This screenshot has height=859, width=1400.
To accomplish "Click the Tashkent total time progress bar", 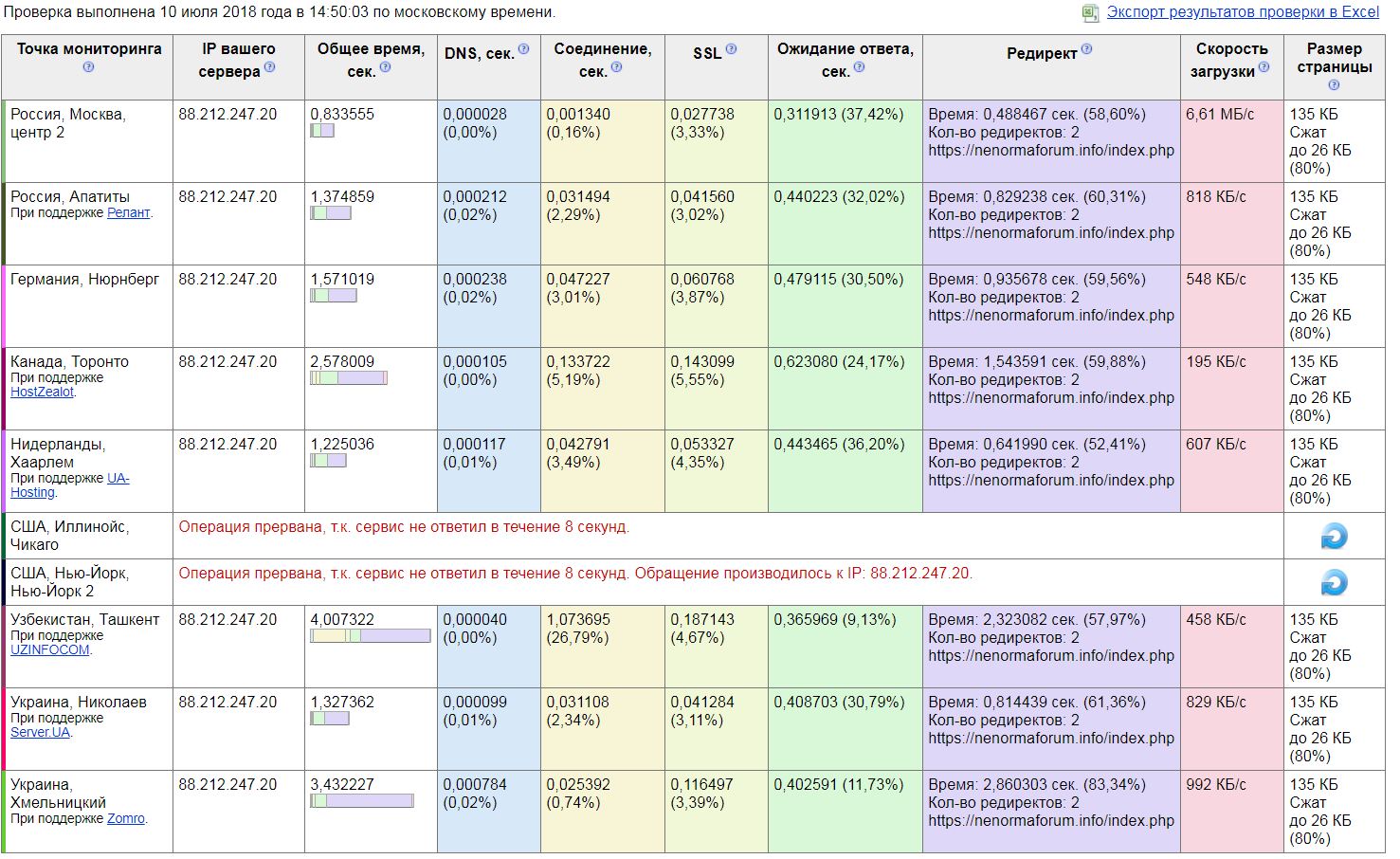I will 370,636.
